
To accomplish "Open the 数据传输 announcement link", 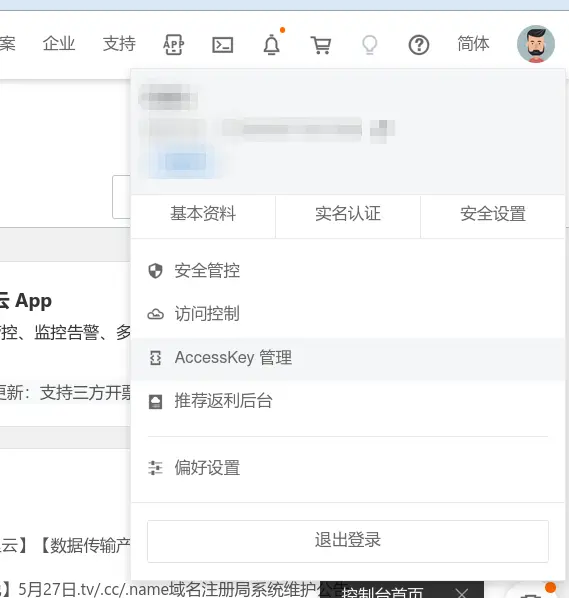I will 65,545.
